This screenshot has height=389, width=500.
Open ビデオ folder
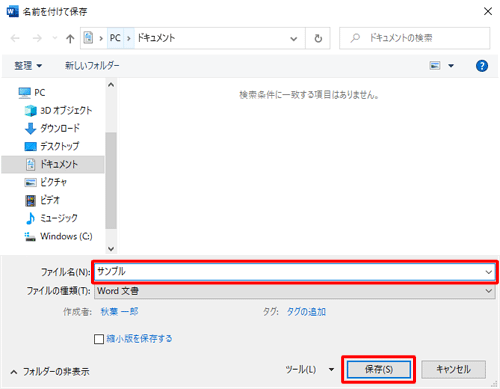42,200
